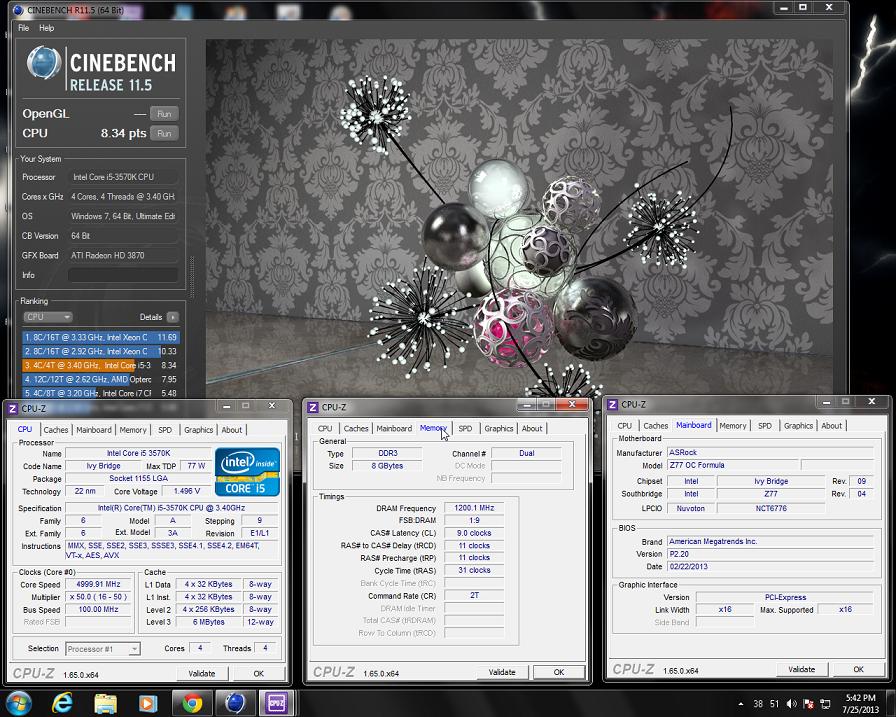Open Caches tab in left CPU-Z
Image resolution: width=896 pixels, height=717 pixels.
tap(55, 430)
